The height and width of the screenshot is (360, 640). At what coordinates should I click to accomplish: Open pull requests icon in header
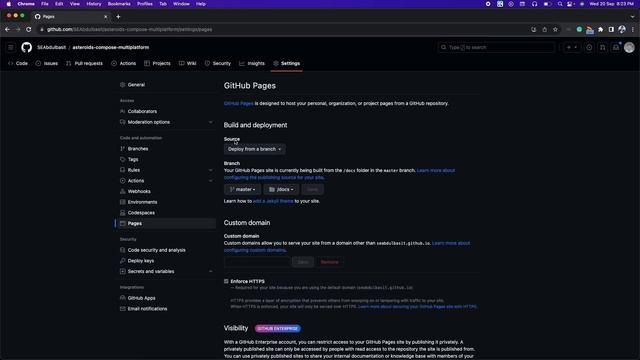coord(602,47)
